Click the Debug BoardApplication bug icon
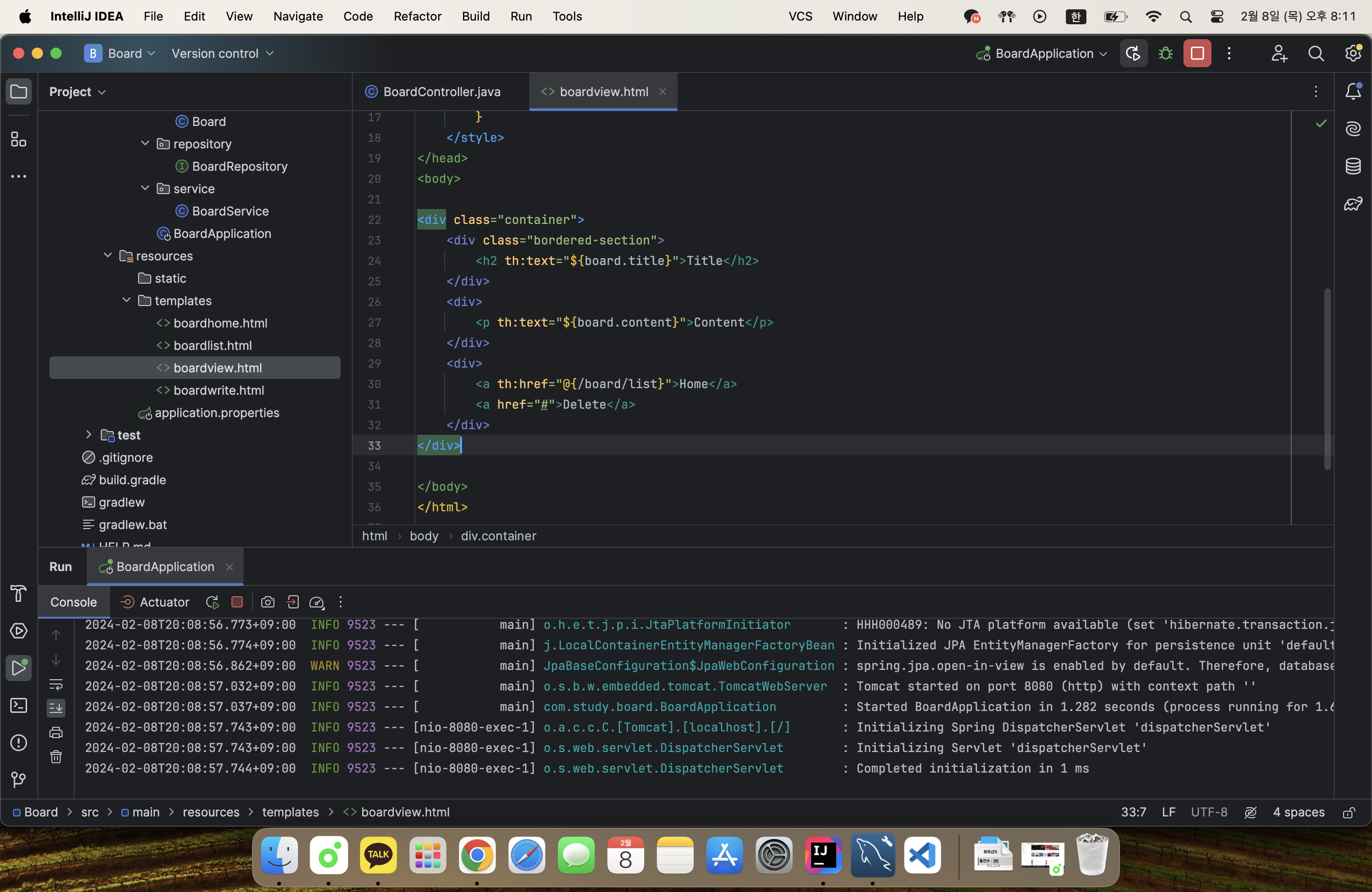 [1165, 54]
